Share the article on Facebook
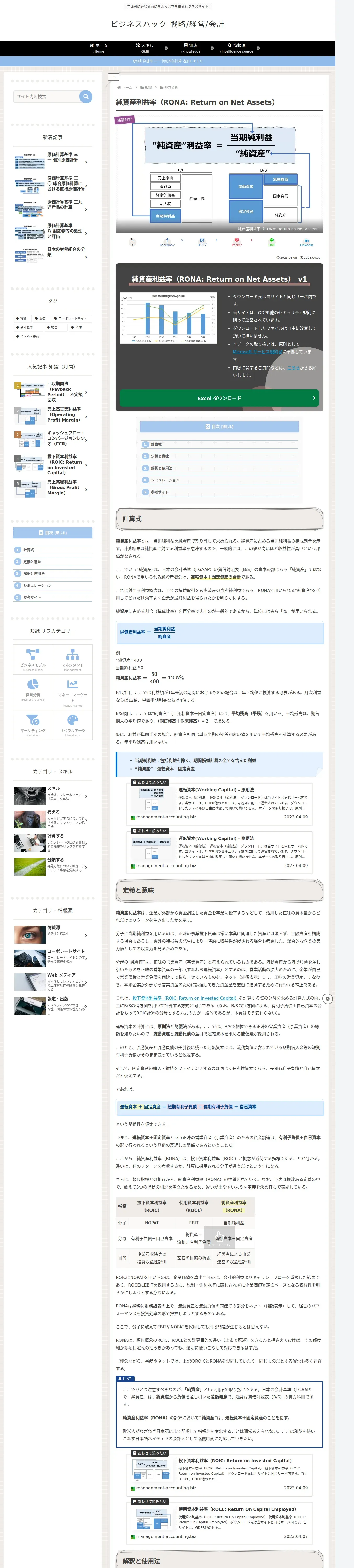Screen dimensions: 354x1568 [167, 242]
